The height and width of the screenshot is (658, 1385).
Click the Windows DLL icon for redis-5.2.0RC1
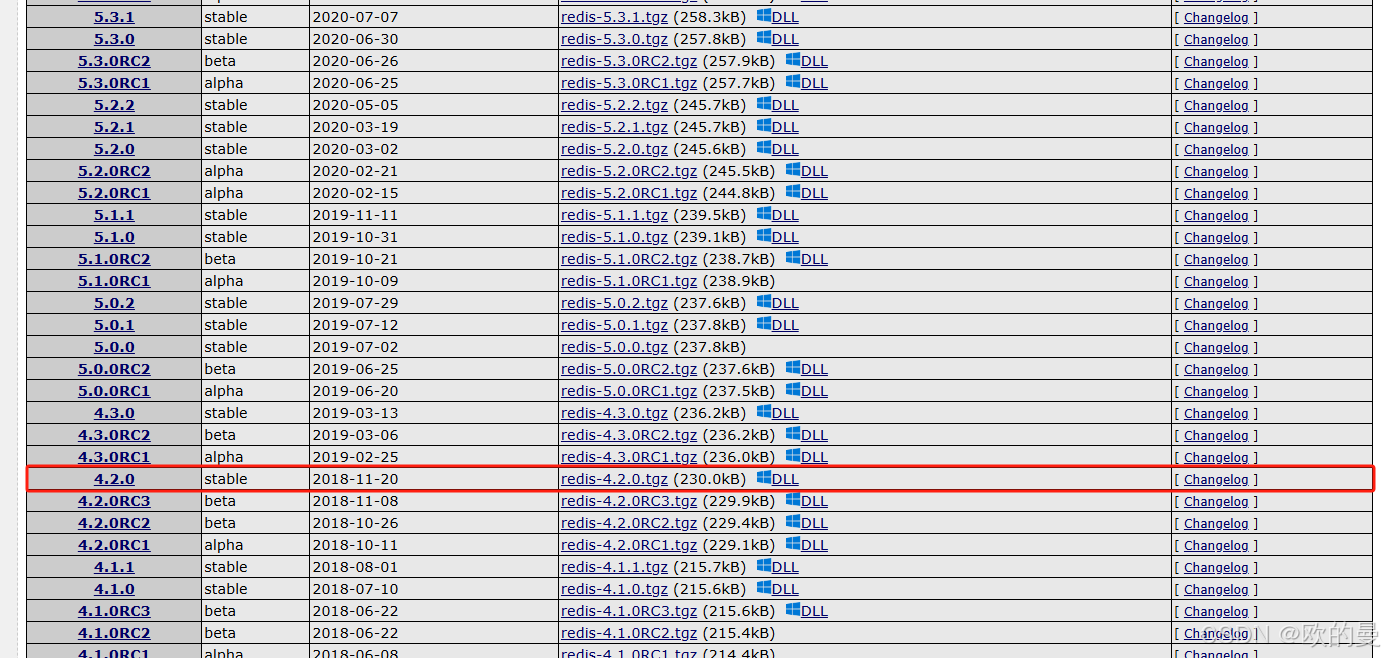[793, 192]
